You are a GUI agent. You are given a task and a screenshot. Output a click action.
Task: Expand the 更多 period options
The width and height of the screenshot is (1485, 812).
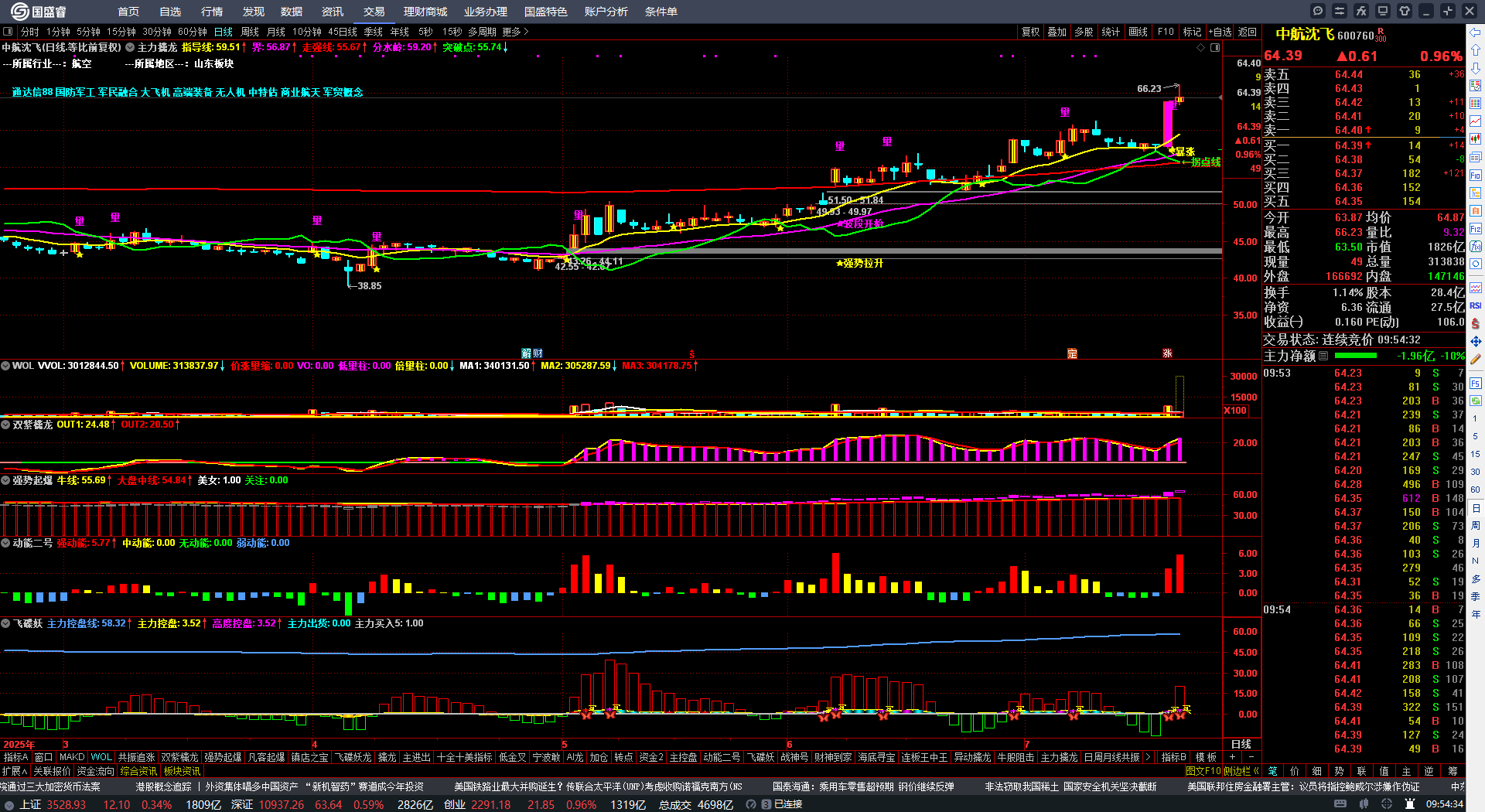pyautogui.click(x=515, y=32)
